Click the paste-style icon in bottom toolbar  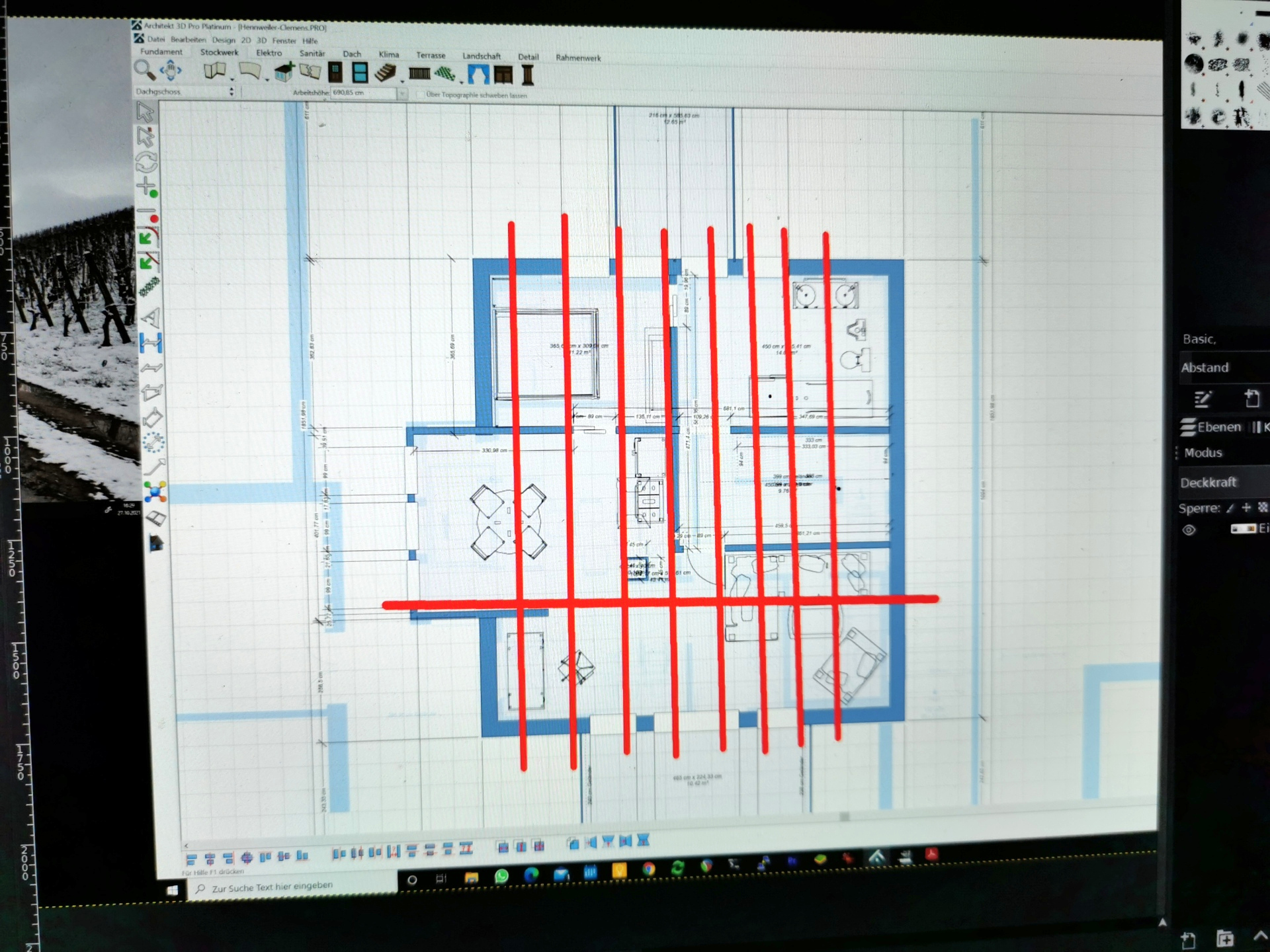click(x=573, y=843)
